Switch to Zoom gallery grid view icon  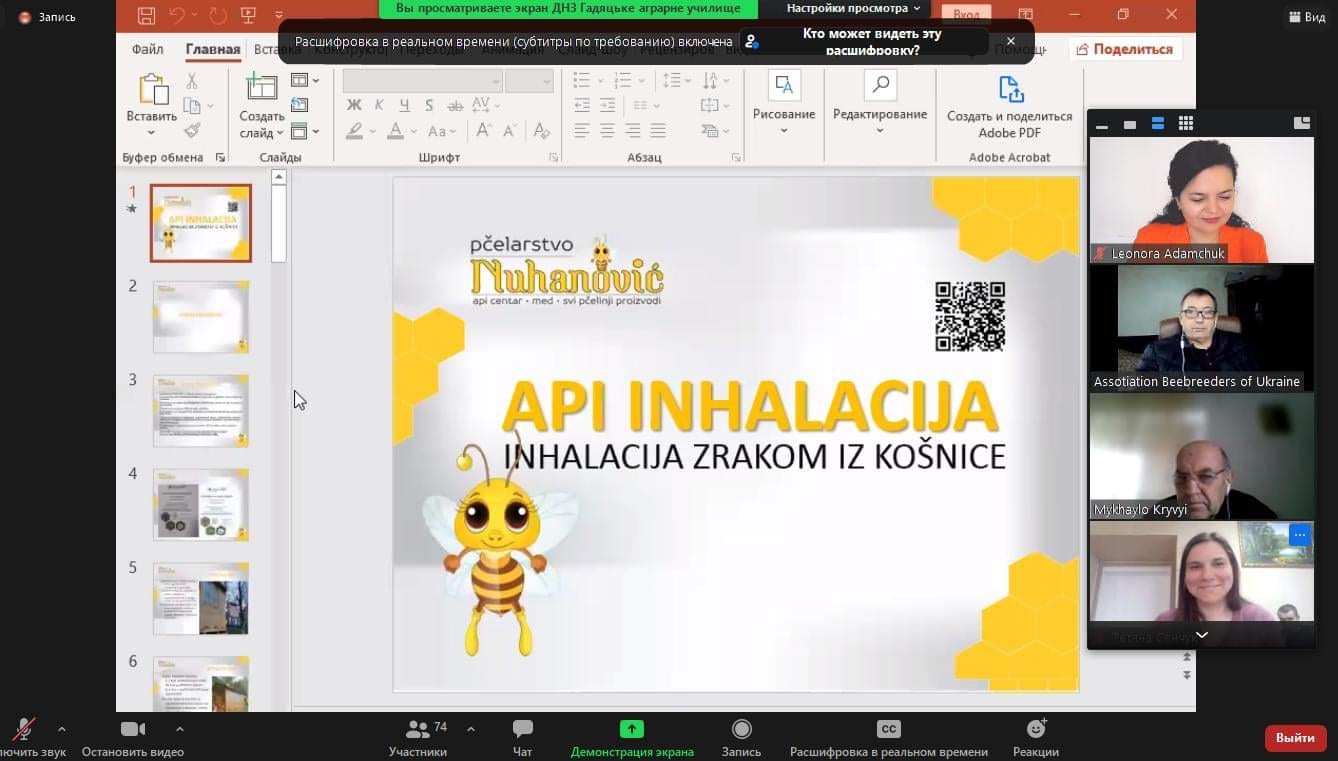pos(1186,124)
